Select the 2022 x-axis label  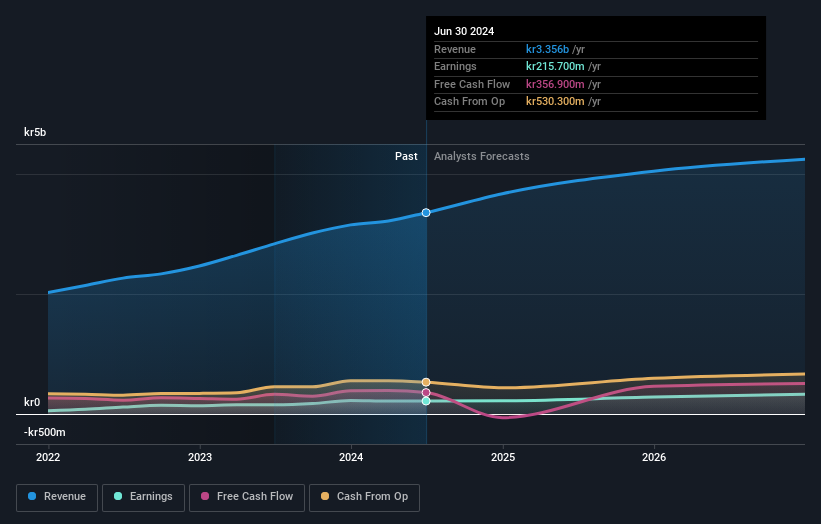(48, 457)
